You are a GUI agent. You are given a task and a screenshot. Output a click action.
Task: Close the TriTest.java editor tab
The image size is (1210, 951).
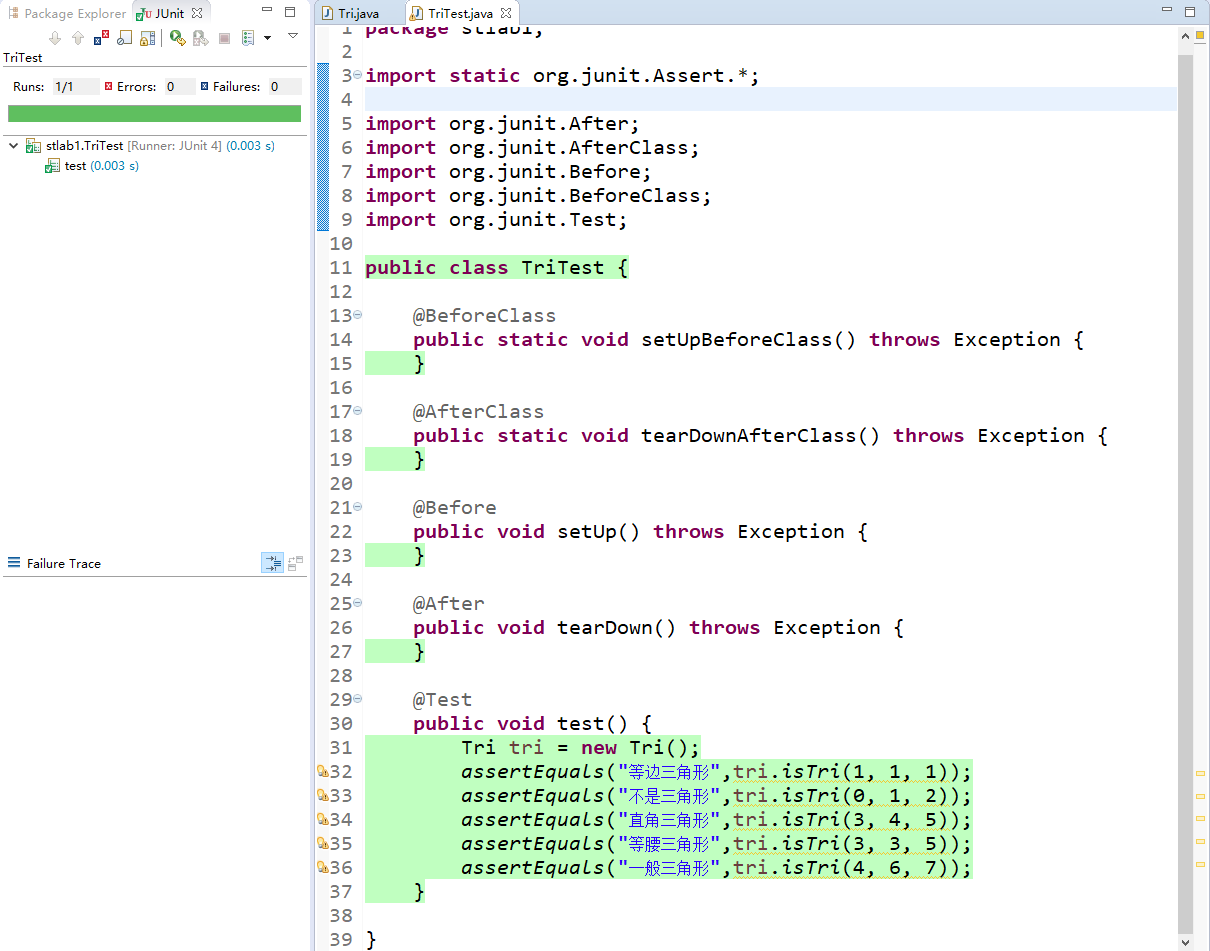pyautogui.click(x=506, y=14)
